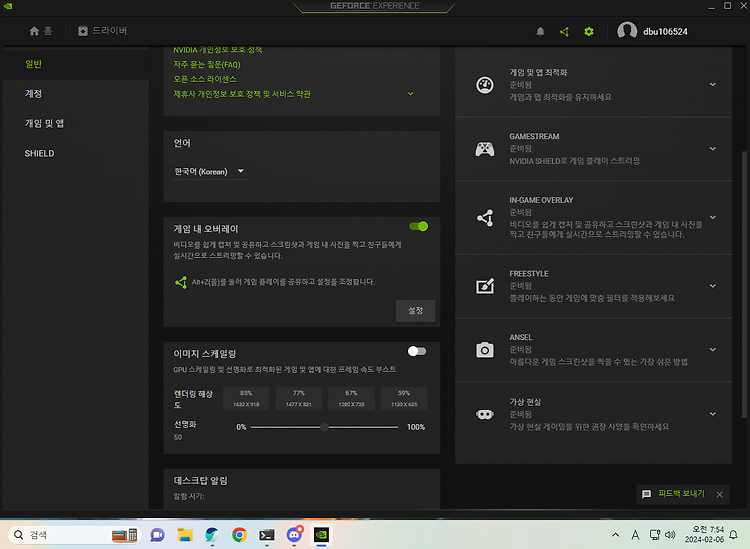Click the 피드백 보내기 button
Image resolution: width=750 pixels, height=549 pixels.
(681, 494)
